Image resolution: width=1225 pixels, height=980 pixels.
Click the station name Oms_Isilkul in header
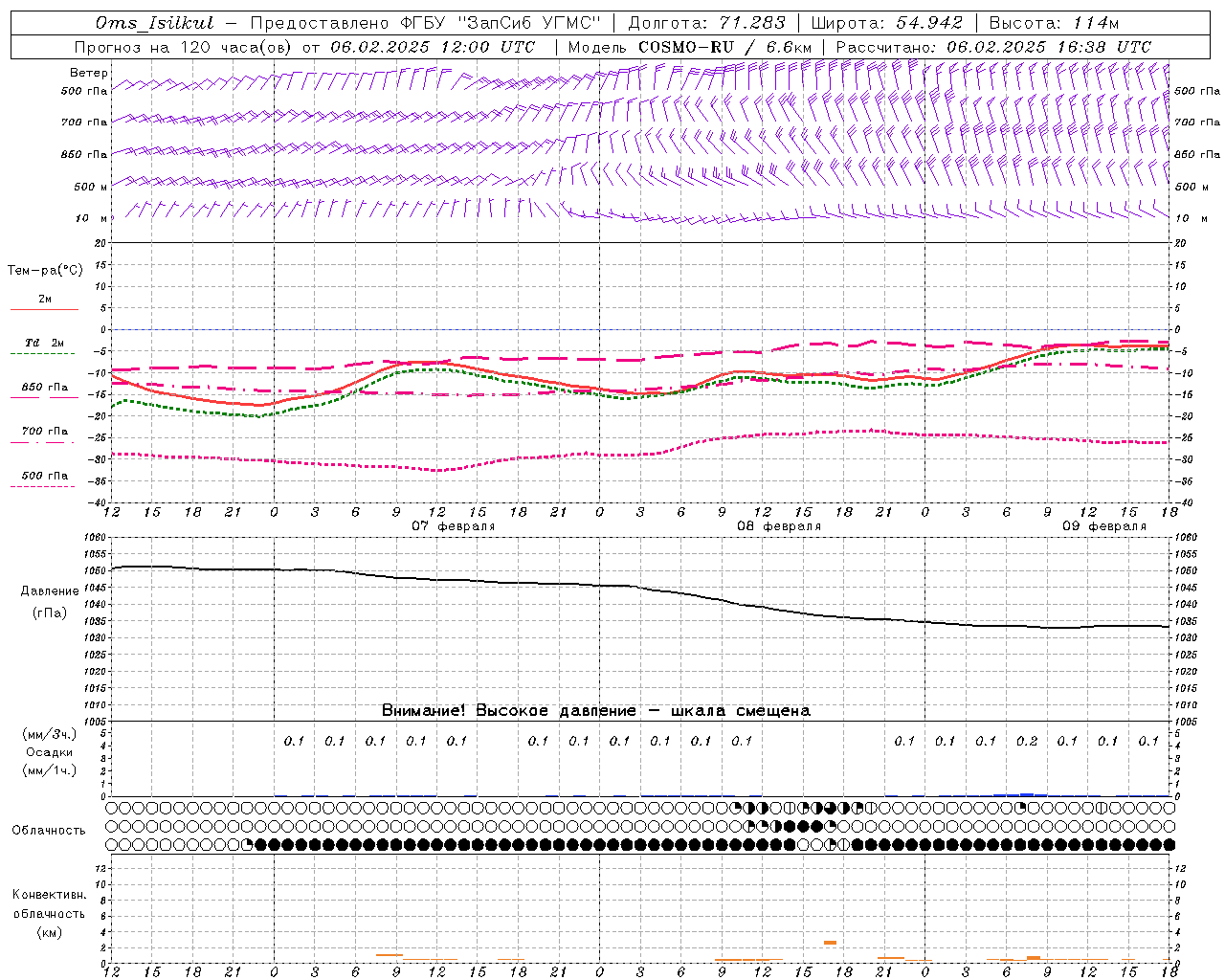pos(154,23)
